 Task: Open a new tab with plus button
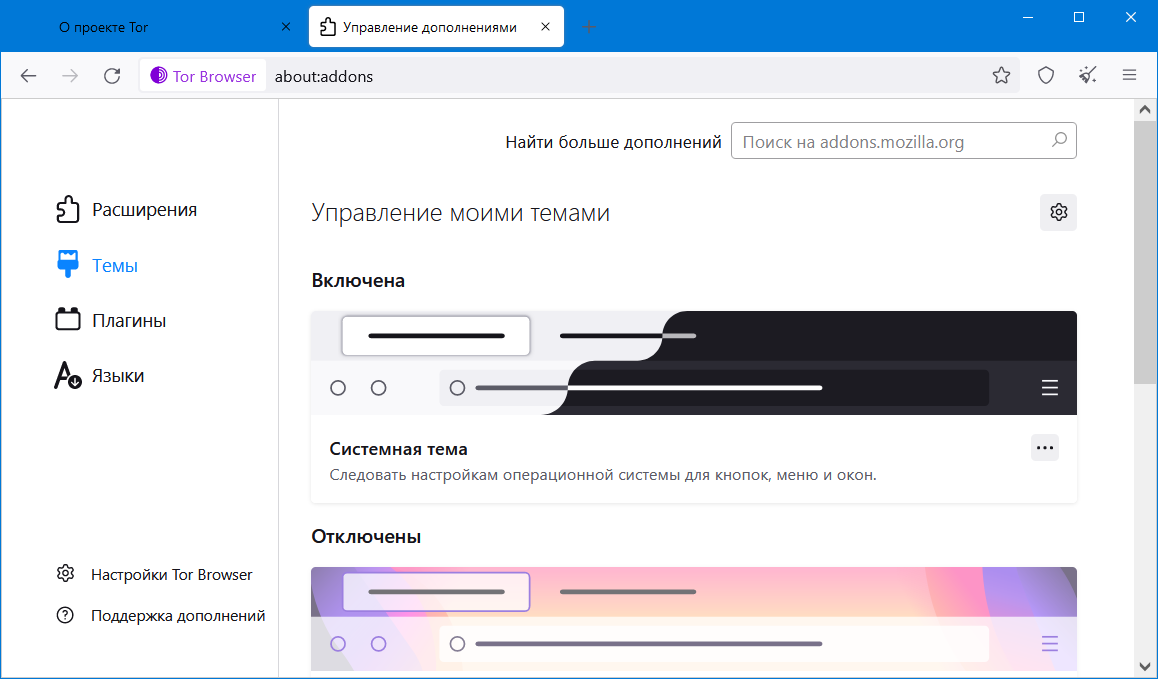(x=589, y=27)
